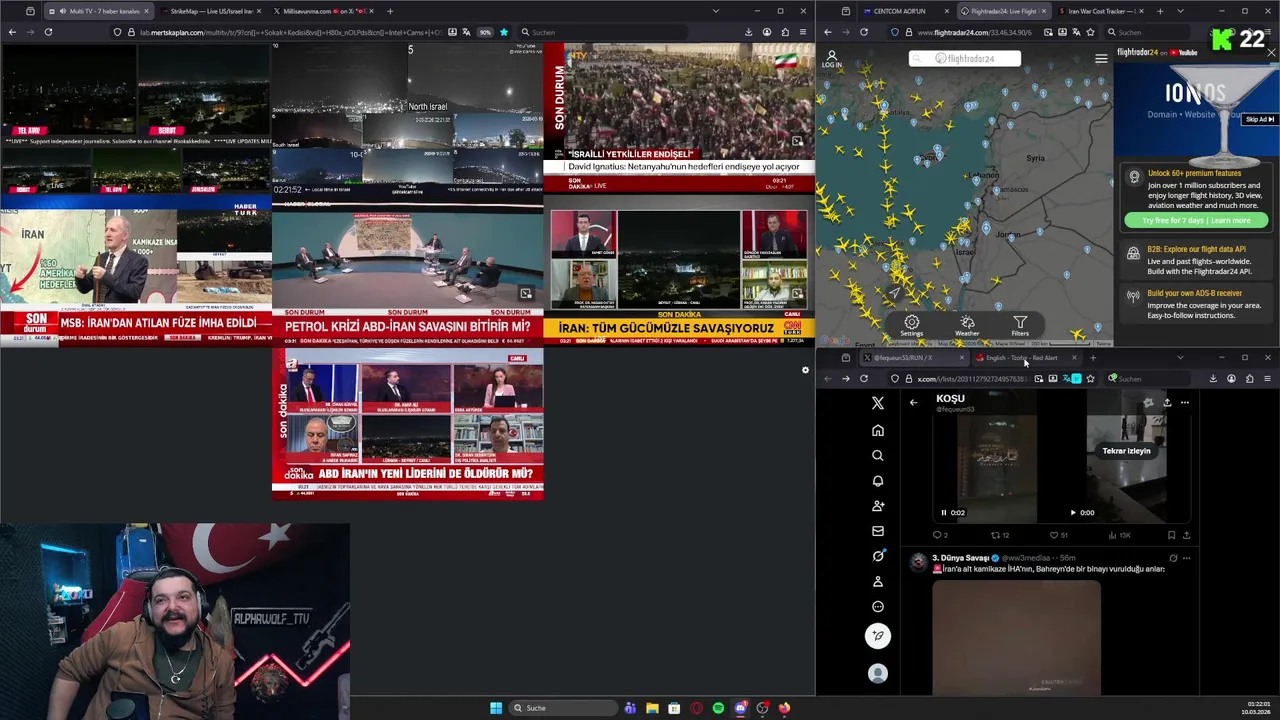The height and width of the screenshot is (720, 1280).
Task: Close the Flightradar24 YouTube ad panel
Action: pyautogui.click(x=1271, y=52)
